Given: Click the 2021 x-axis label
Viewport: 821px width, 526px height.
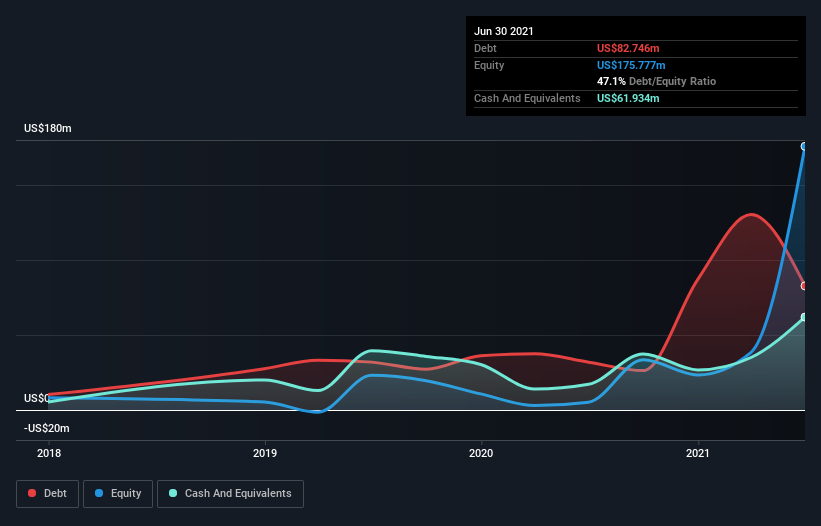Looking at the screenshot, I should pyautogui.click(x=697, y=453).
